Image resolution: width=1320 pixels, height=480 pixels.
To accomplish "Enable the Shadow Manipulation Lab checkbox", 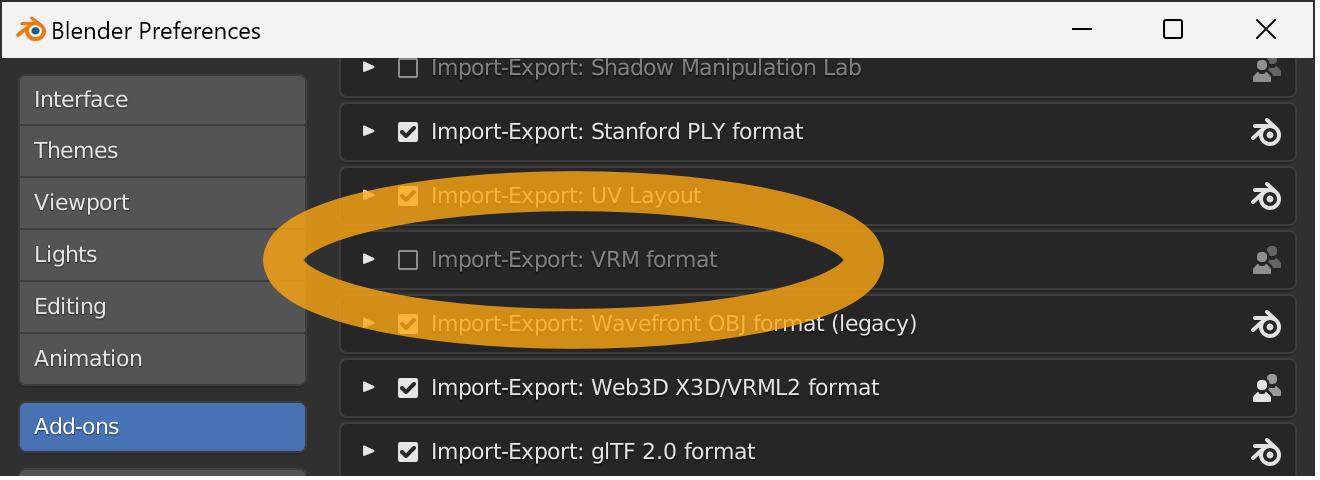I will [408, 68].
